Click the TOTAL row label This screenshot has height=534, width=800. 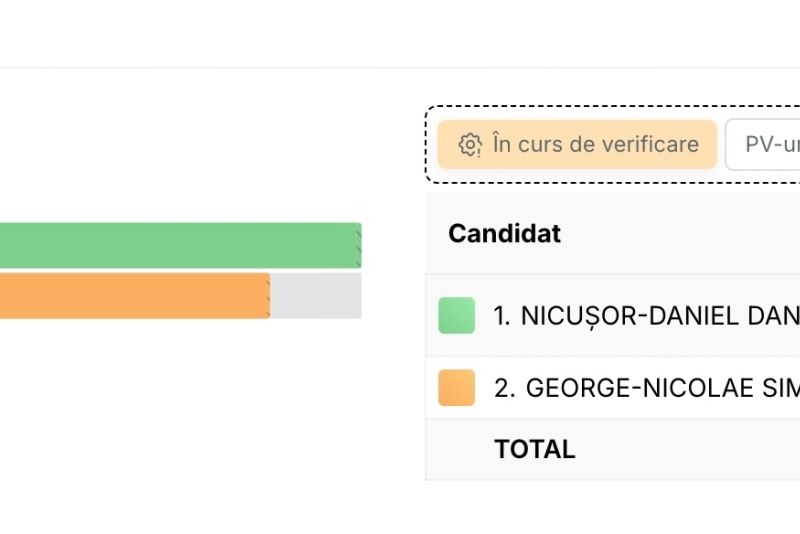(x=534, y=450)
